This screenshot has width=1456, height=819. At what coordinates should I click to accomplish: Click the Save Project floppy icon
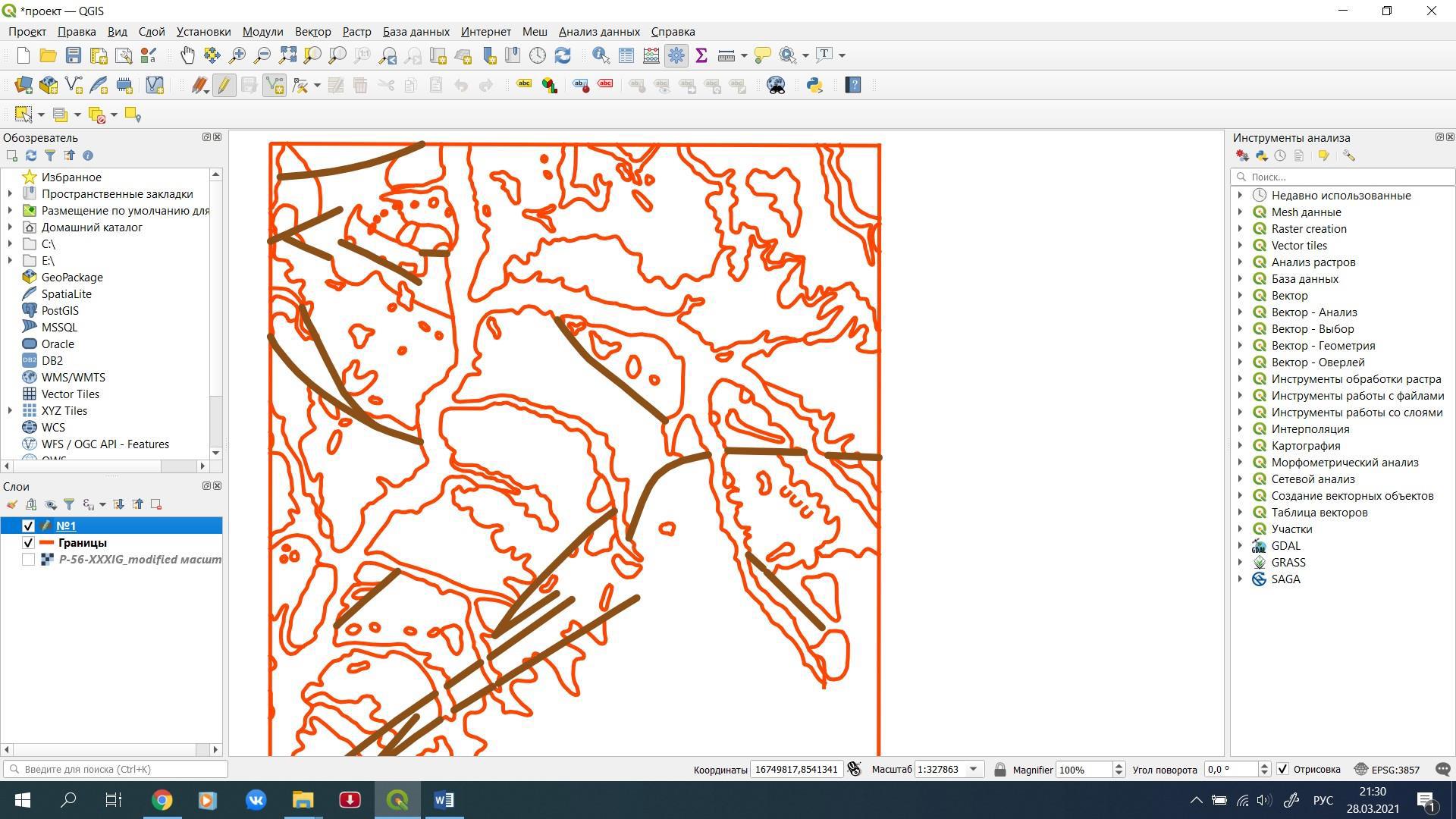(73, 55)
